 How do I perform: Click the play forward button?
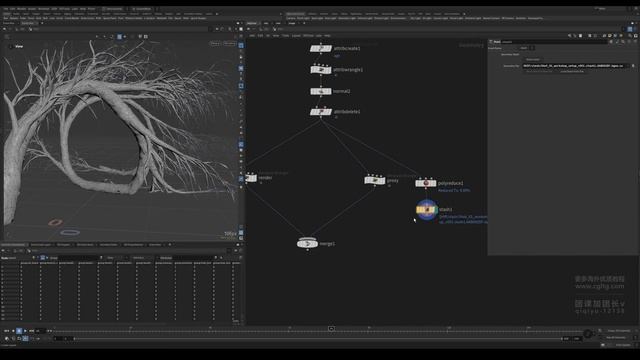[x=25, y=331]
